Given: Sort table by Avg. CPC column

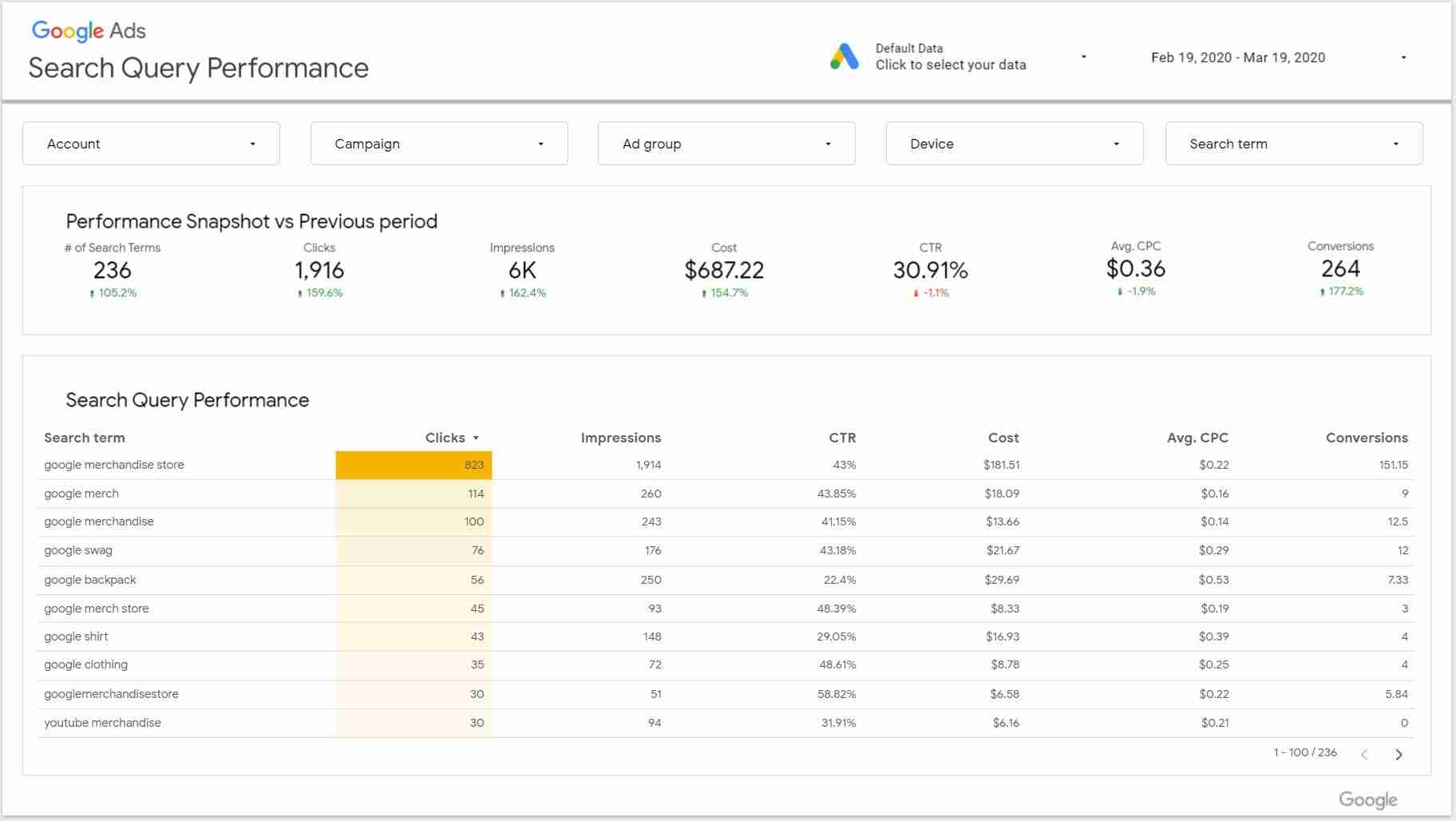Looking at the screenshot, I should 1197,438.
